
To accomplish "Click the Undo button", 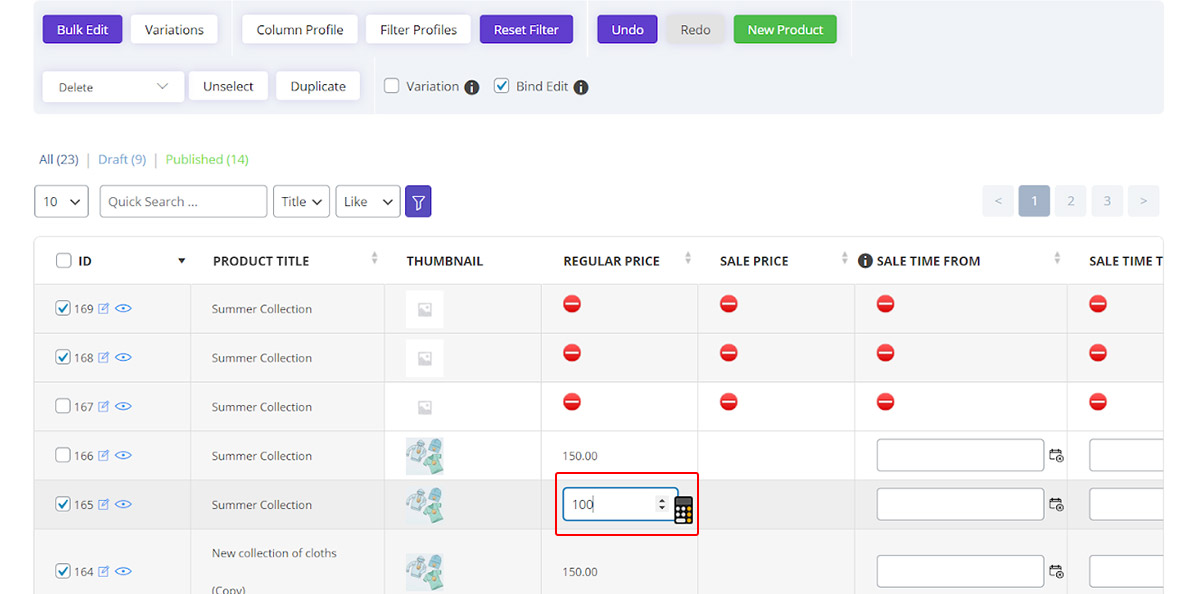I will (x=628, y=29).
